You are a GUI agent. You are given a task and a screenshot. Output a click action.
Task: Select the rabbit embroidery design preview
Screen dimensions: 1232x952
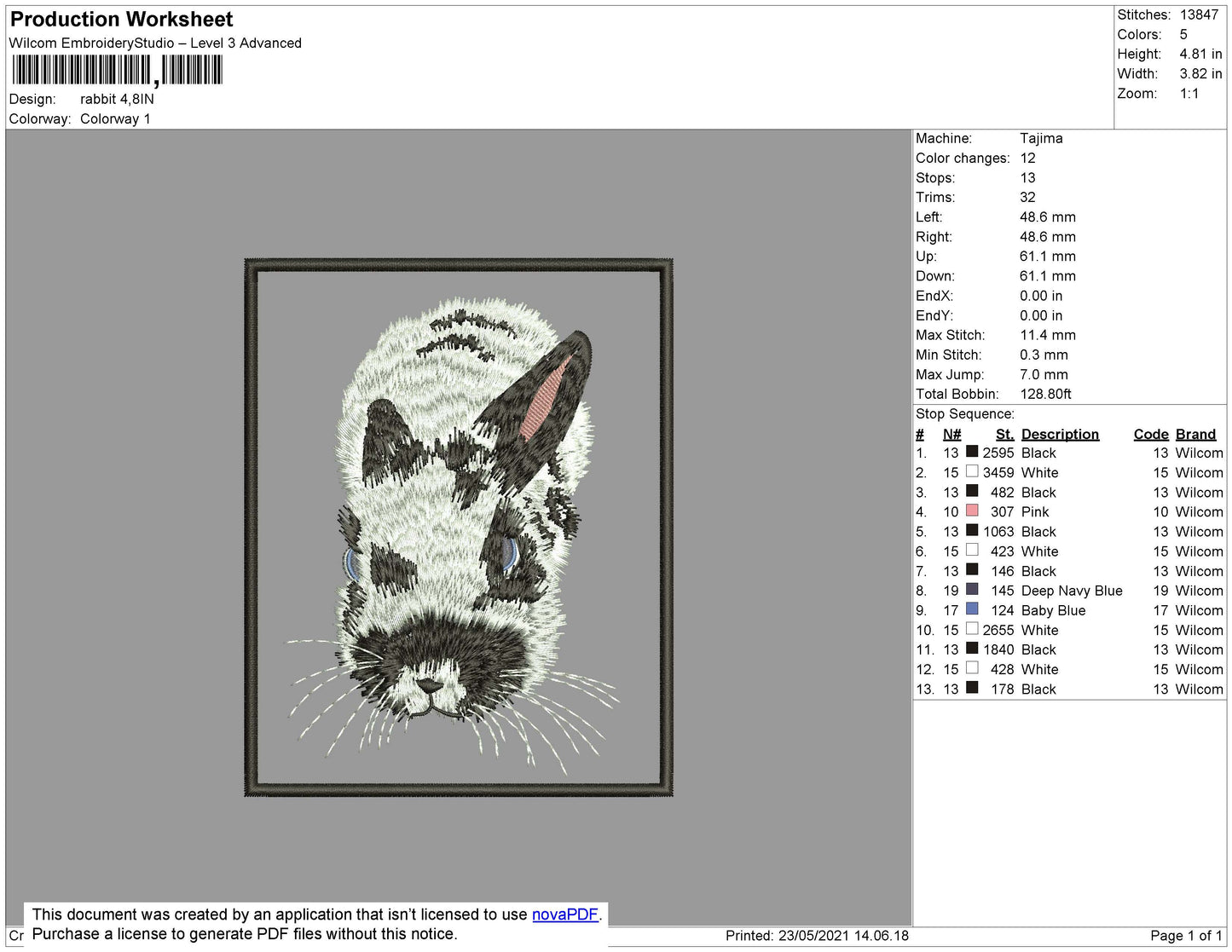pyautogui.click(x=459, y=528)
